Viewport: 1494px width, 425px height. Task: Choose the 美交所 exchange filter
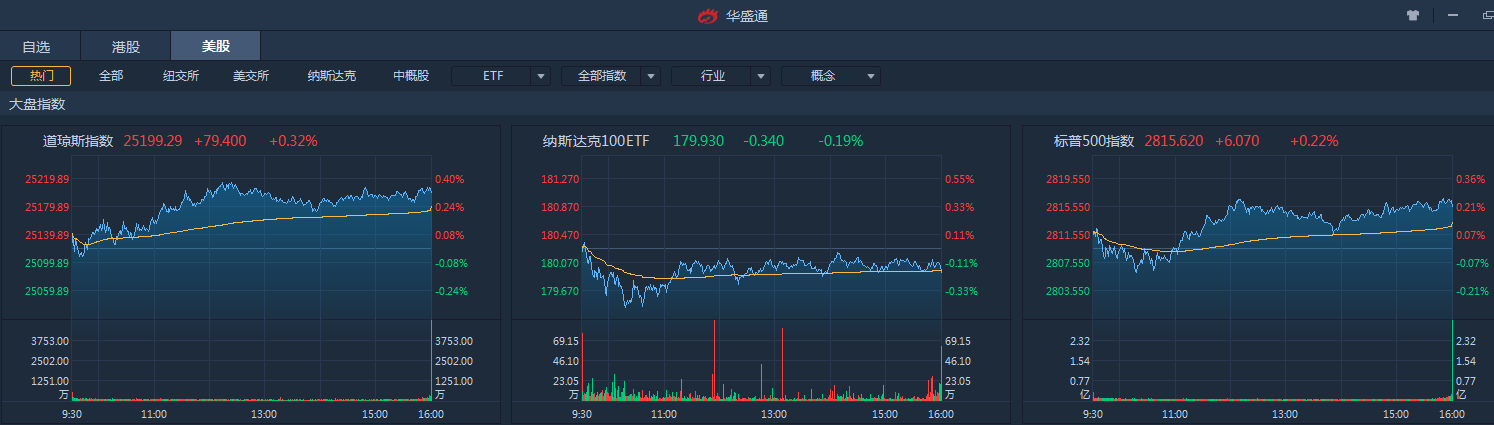click(251, 76)
